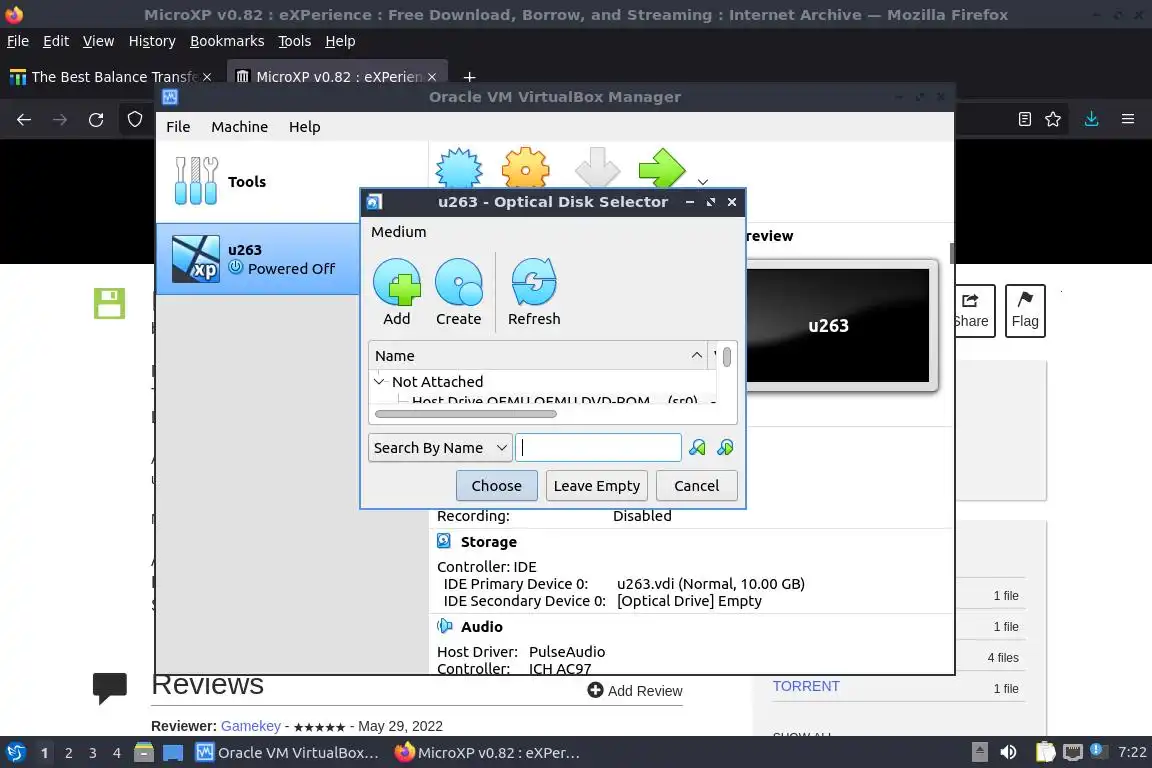The width and height of the screenshot is (1152, 768).
Task: Open the file manager taskbar icon
Action: [144, 753]
